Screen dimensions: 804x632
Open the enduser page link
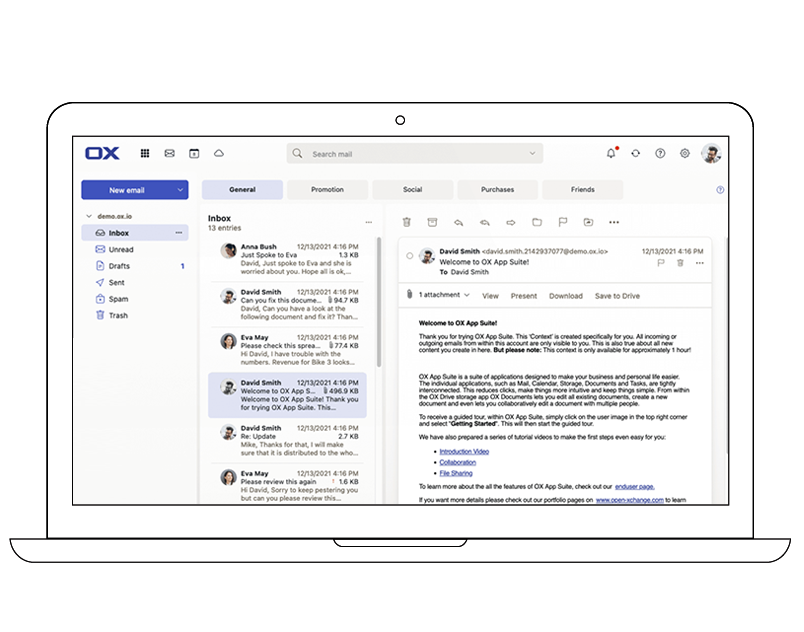[634, 486]
